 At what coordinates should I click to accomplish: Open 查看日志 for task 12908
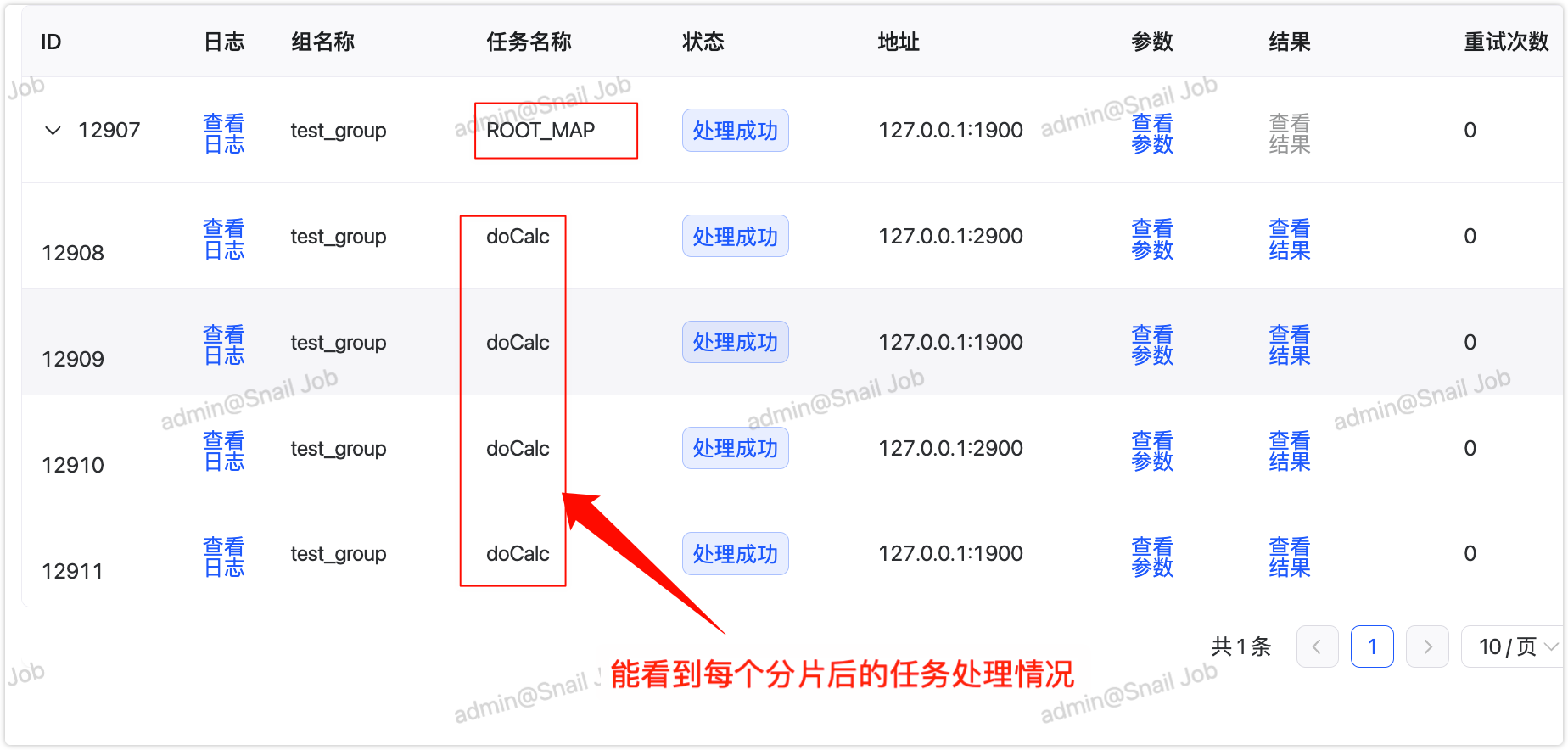[x=224, y=239]
